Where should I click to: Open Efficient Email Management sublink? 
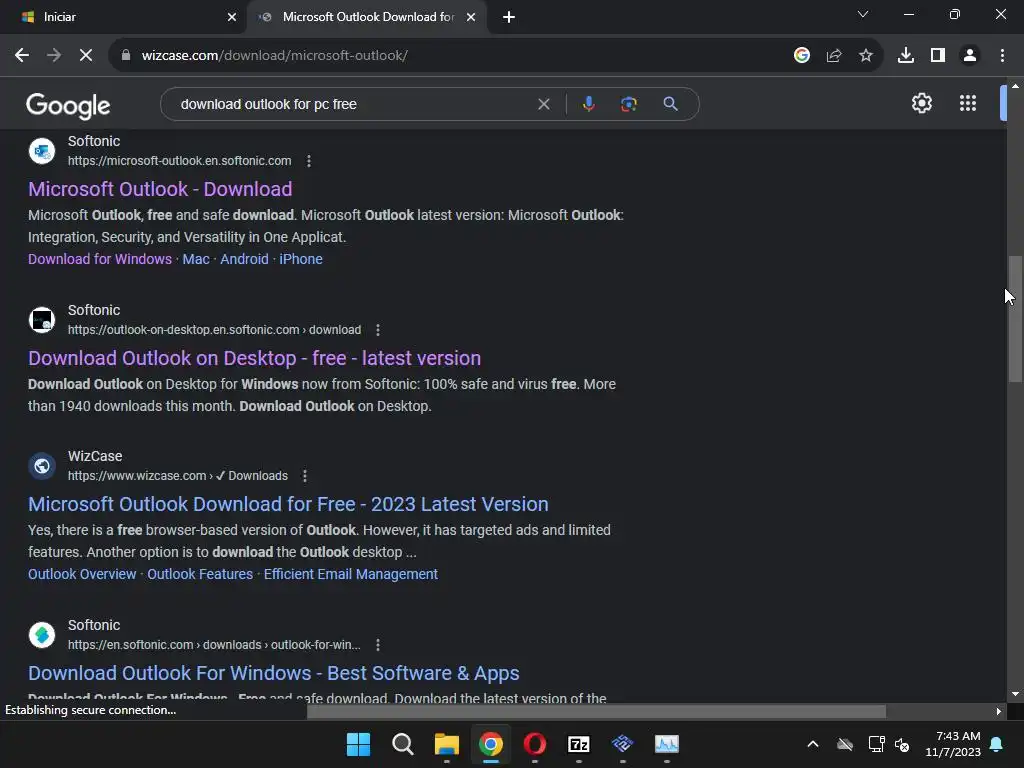351,574
